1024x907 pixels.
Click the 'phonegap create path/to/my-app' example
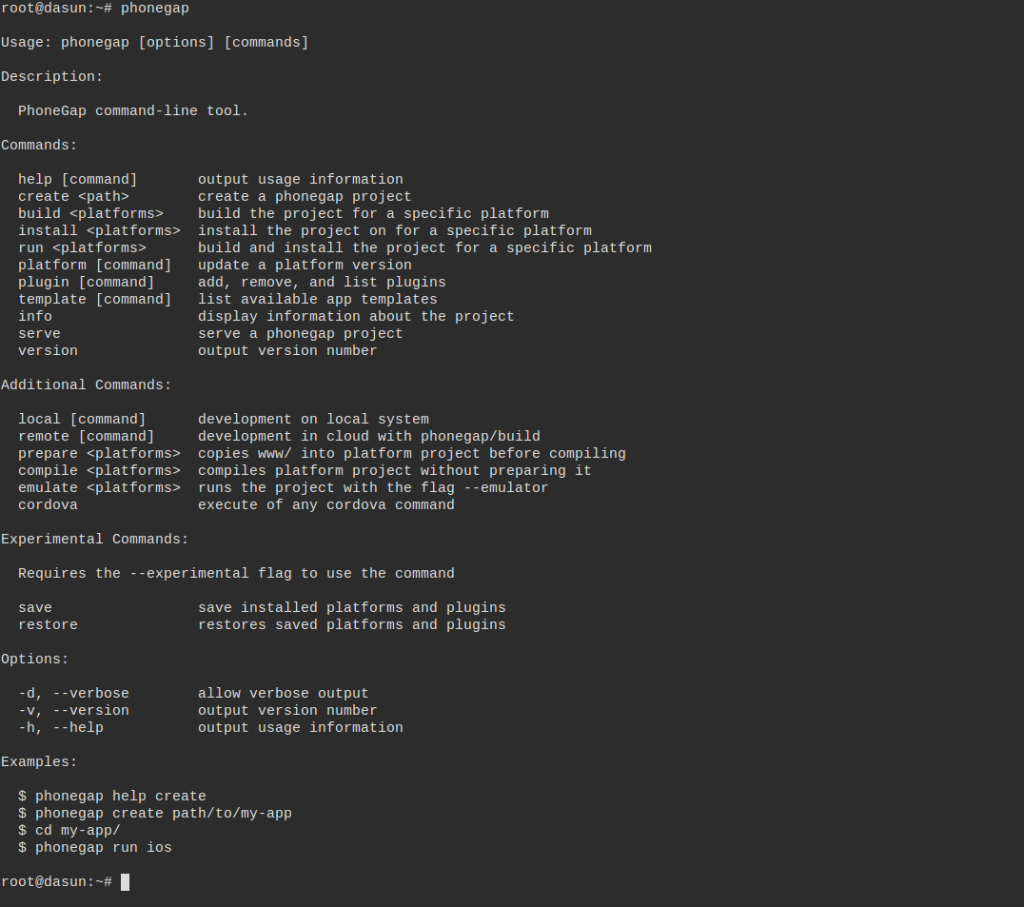pos(163,814)
